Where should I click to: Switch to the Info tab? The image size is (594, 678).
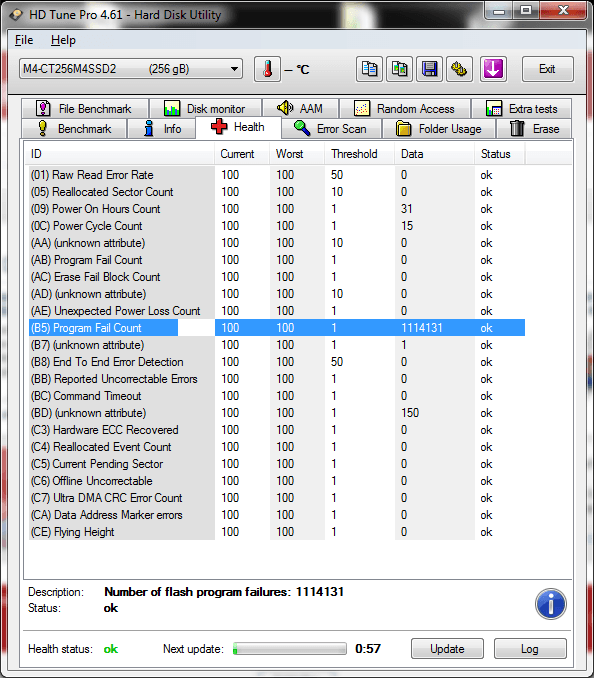[161, 128]
